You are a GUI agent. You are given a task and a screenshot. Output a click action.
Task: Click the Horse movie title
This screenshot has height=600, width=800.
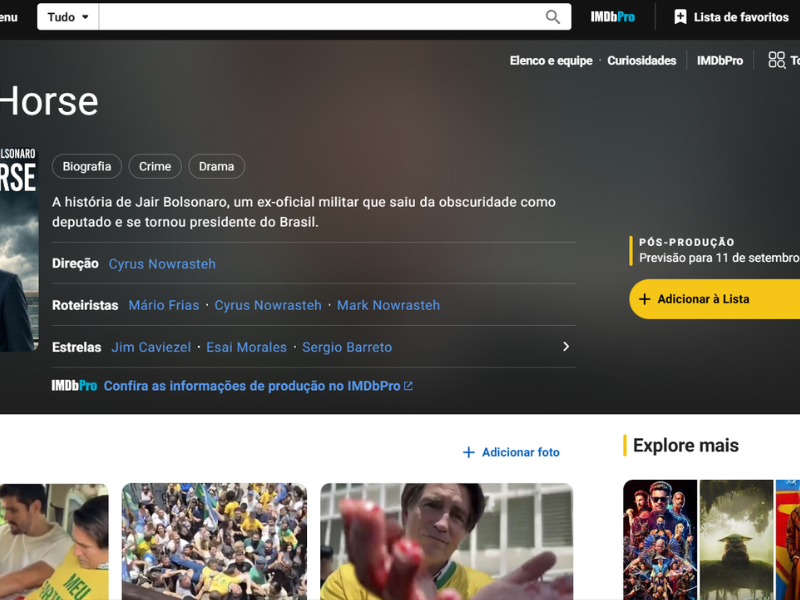48,101
